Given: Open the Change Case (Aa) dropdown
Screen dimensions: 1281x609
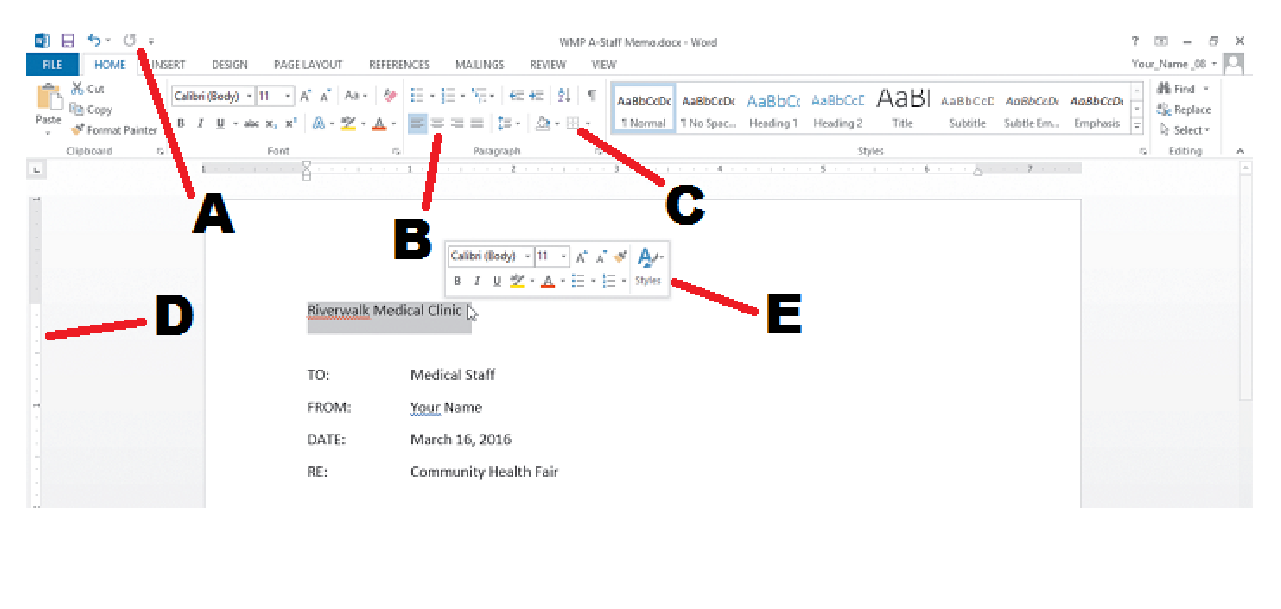Looking at the screenshot, I should (356, 96).
